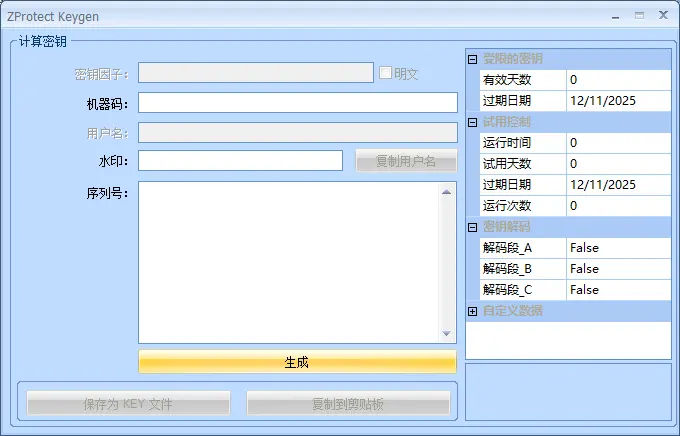Collapse the 试用控制 section

click(x=473, y=122)
